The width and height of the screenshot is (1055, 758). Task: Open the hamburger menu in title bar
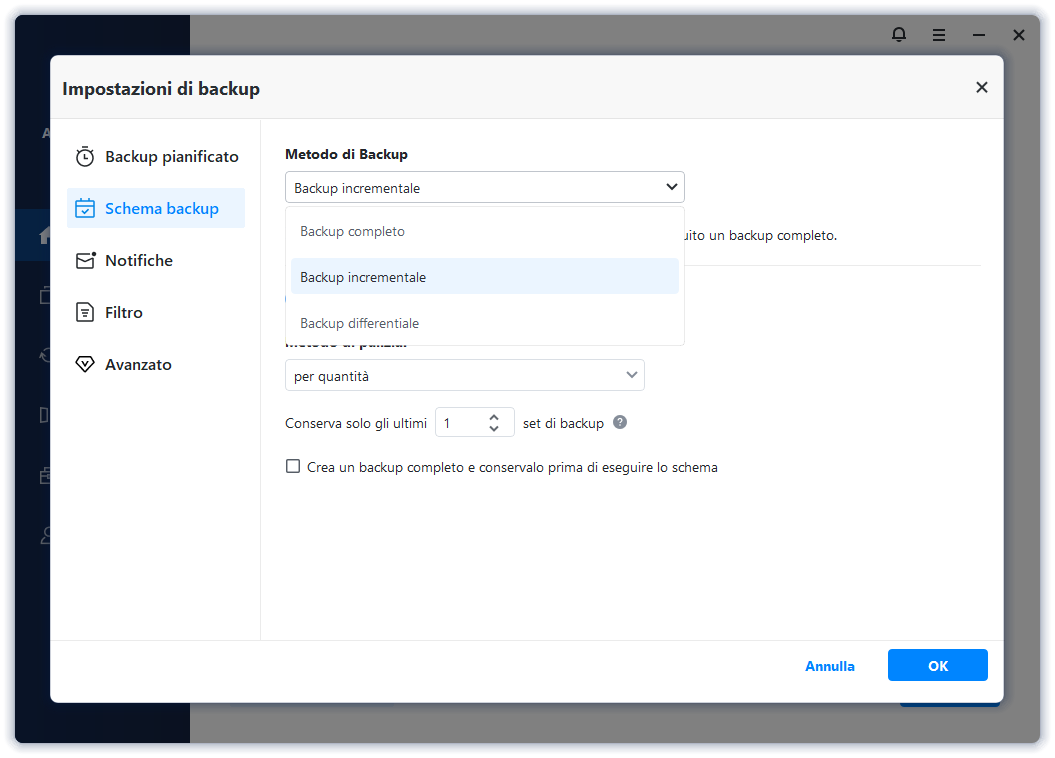point(939,35)
